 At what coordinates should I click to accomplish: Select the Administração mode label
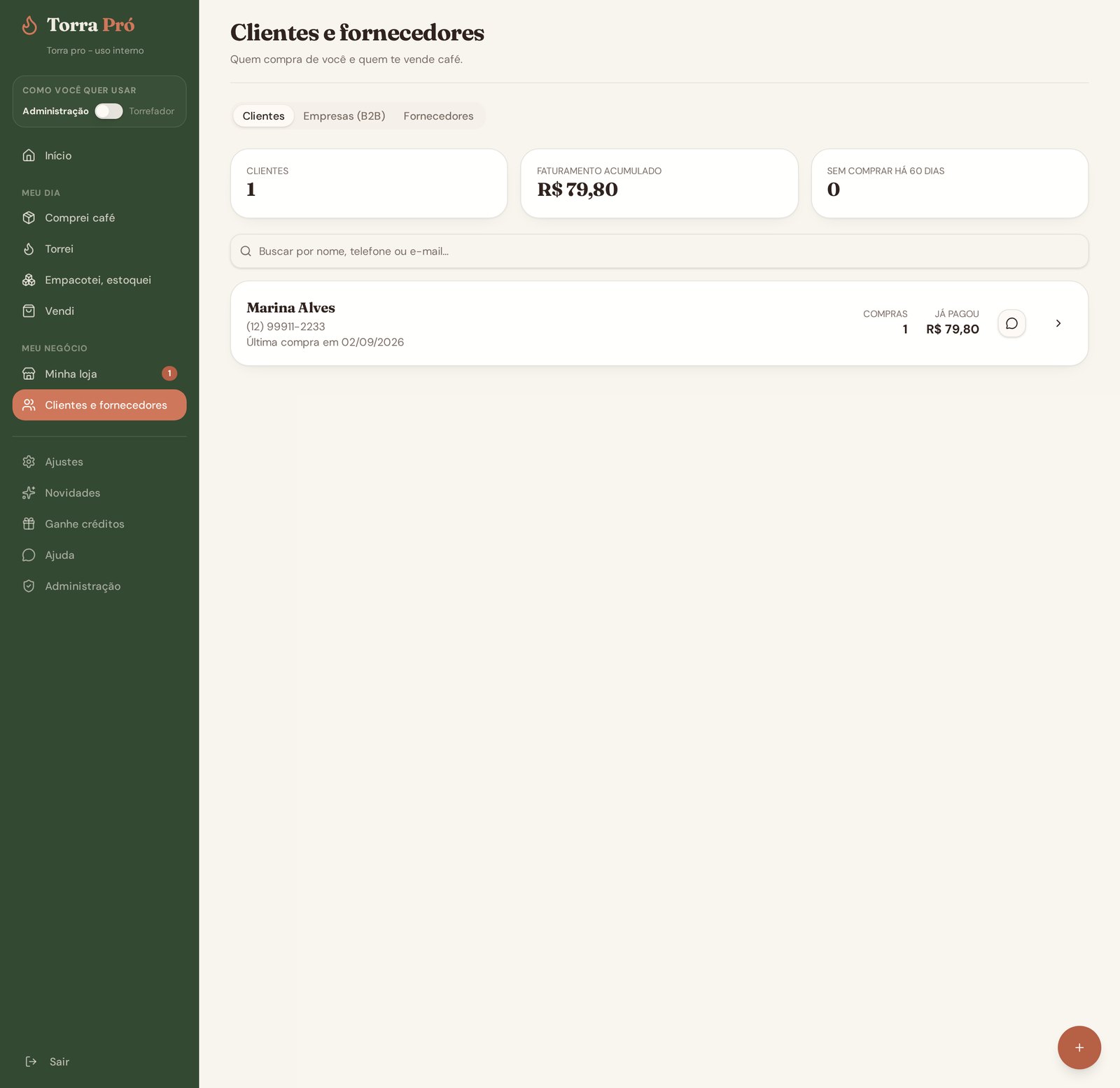56,111
